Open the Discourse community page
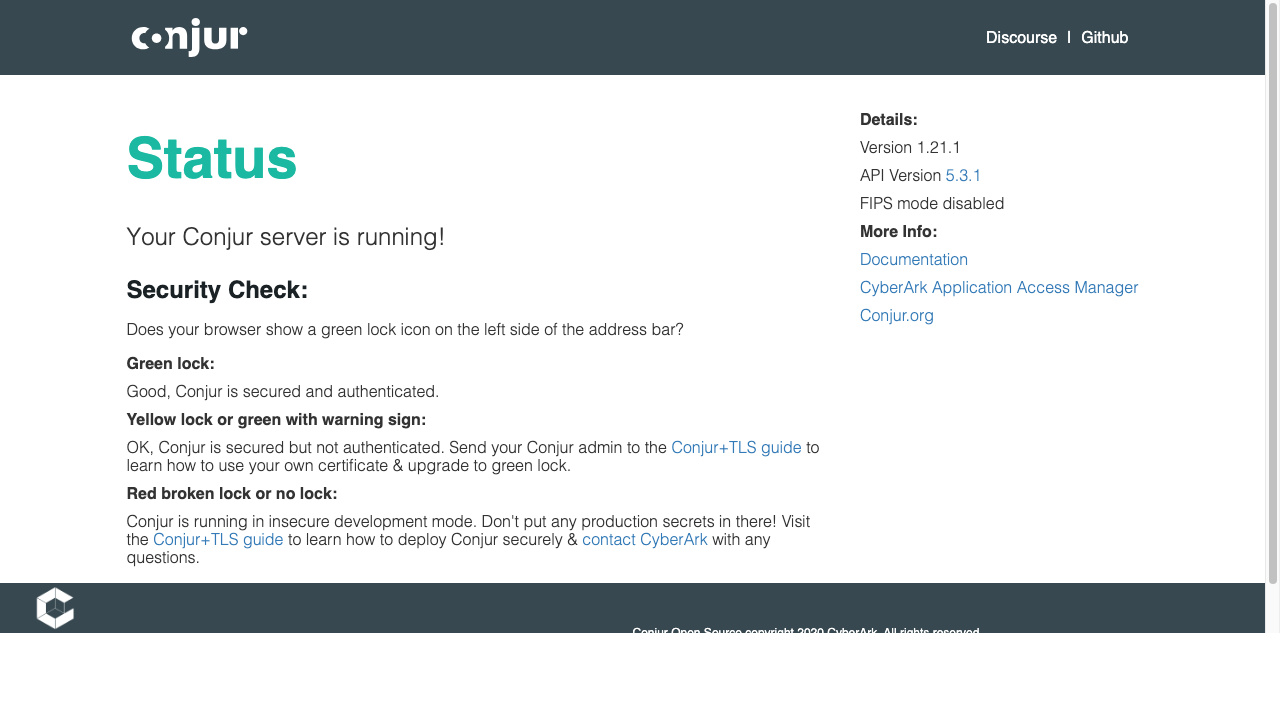 pyautogui.click(x=1021, y=37)
